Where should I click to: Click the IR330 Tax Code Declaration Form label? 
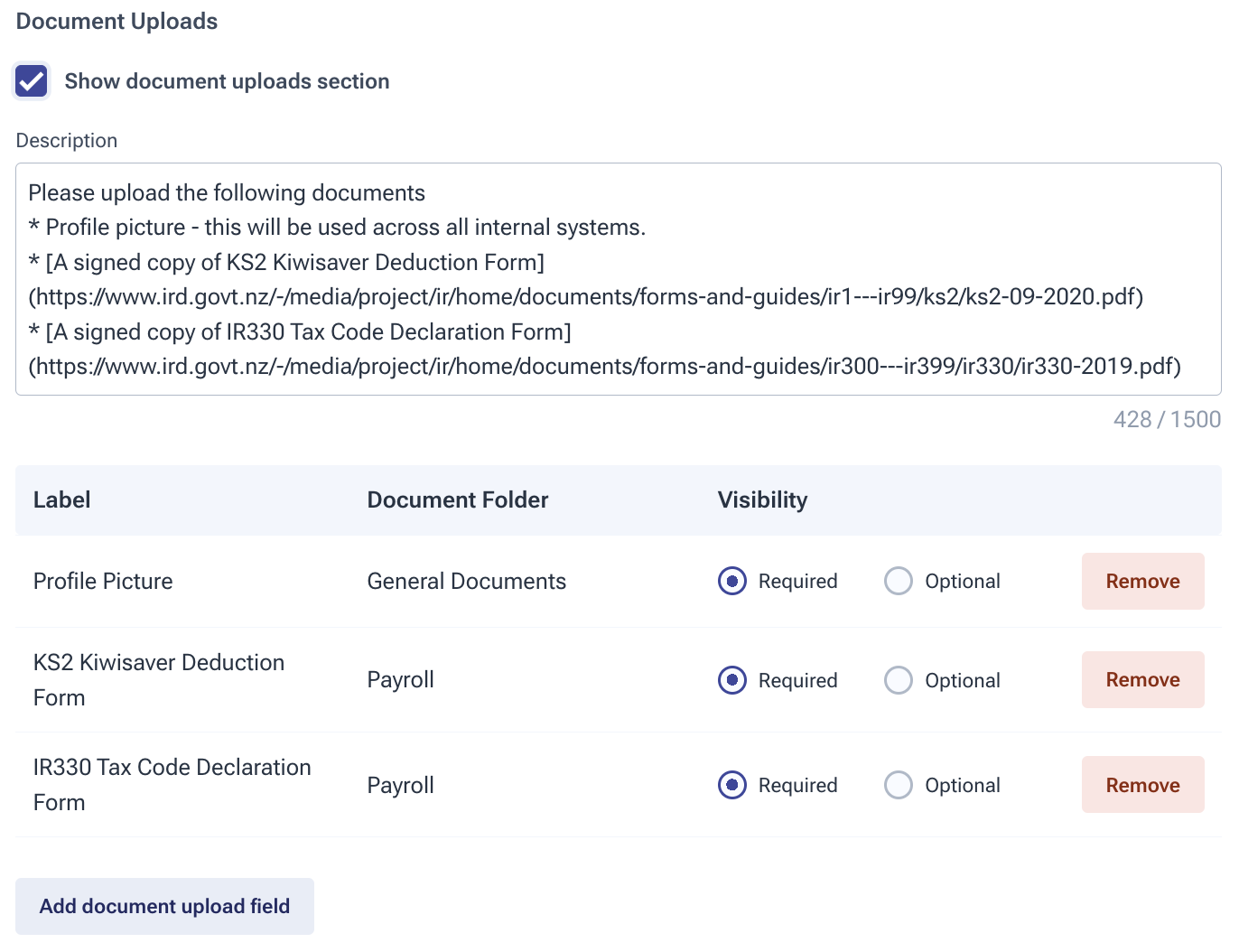pyautogui.click(x=172, y=784)
